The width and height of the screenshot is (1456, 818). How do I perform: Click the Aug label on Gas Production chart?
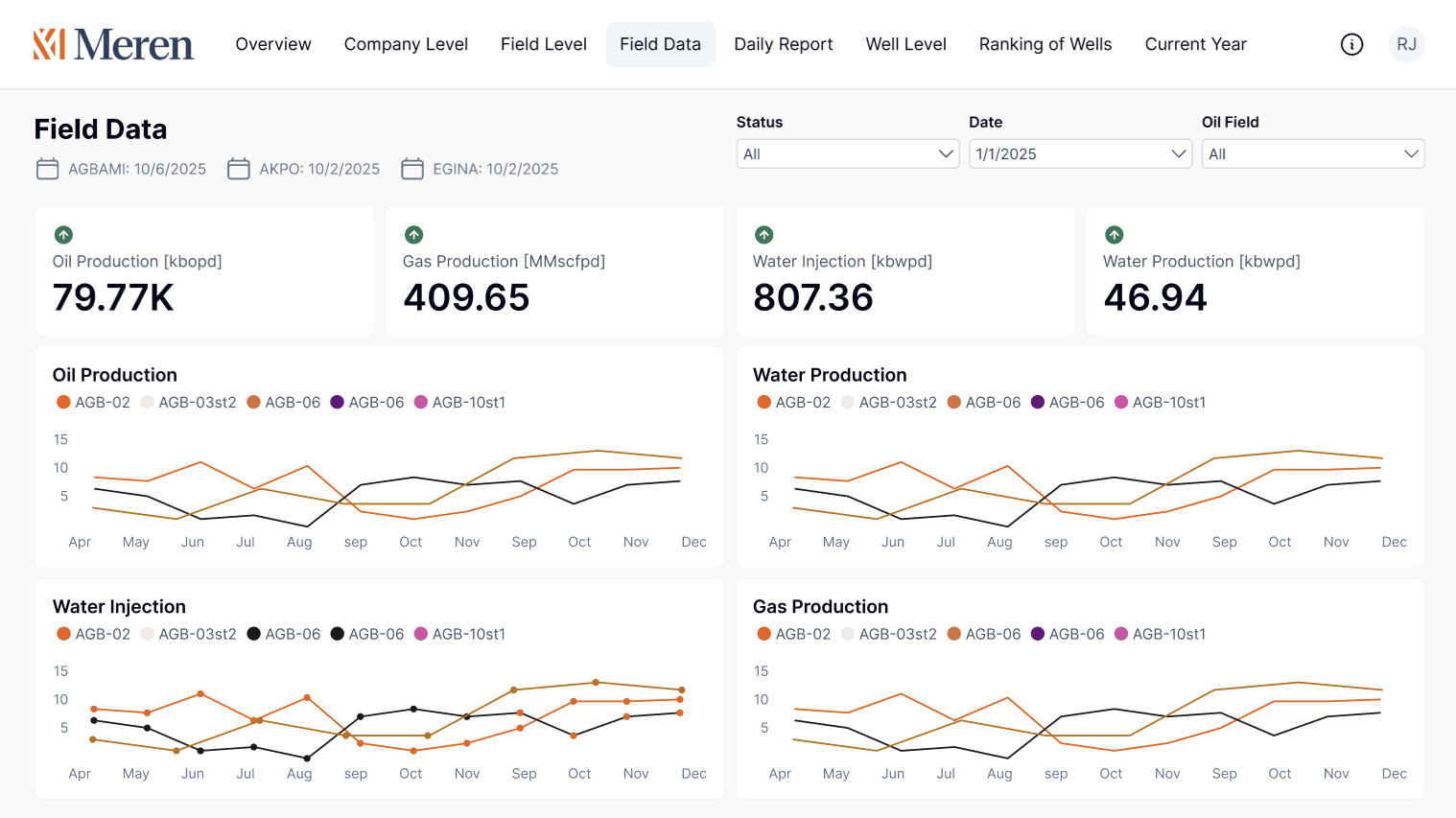pos(999,774)
